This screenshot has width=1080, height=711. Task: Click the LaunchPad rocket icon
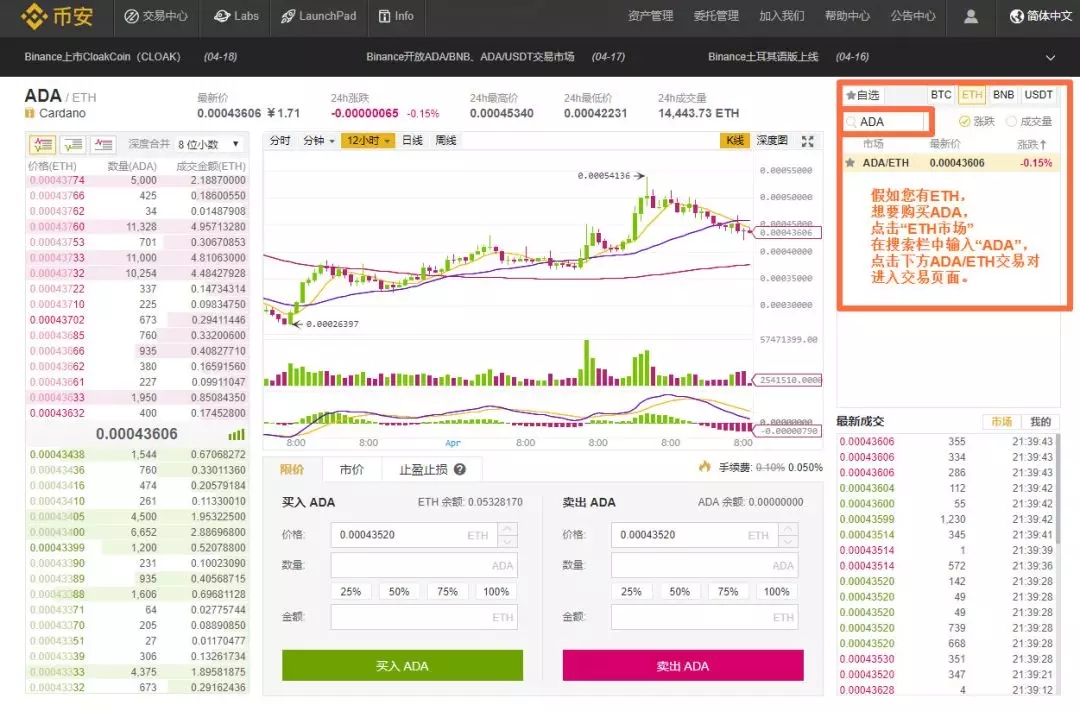coord(288,16)
